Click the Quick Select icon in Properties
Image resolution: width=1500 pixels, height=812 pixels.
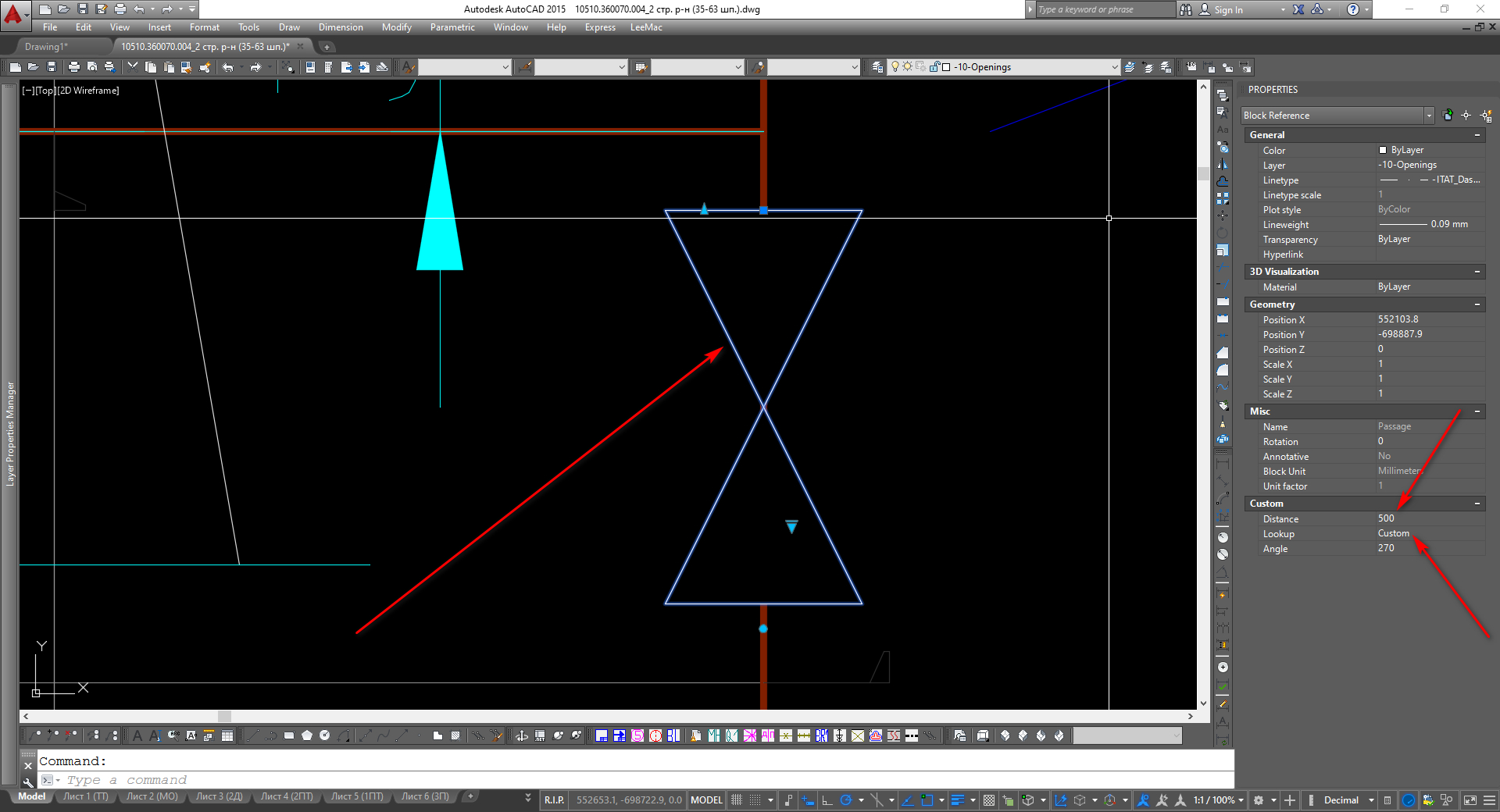pyautogui.click(x=1485, y=116)
